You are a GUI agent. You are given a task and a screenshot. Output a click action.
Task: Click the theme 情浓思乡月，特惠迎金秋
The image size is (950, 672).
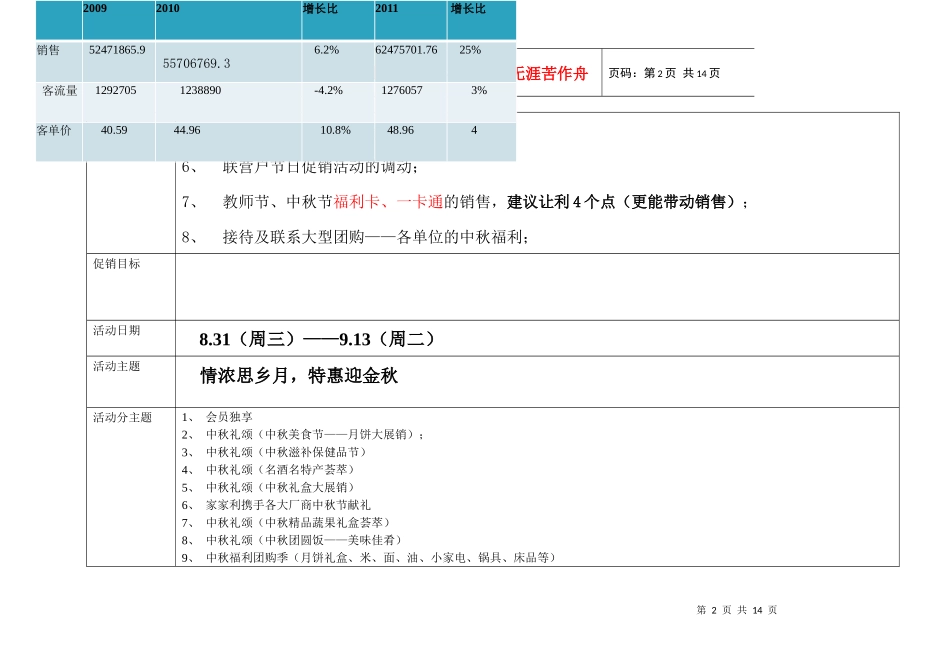click(x=299, y=376)
